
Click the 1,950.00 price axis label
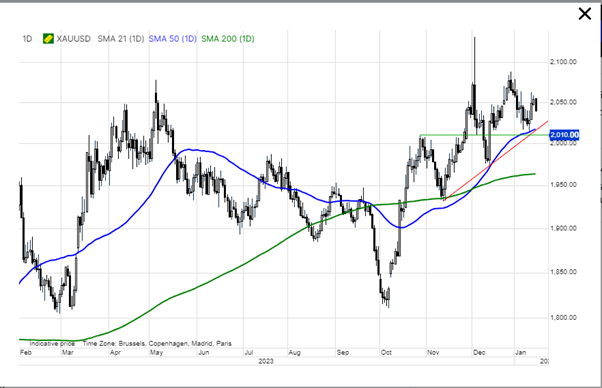pos(563,185)
